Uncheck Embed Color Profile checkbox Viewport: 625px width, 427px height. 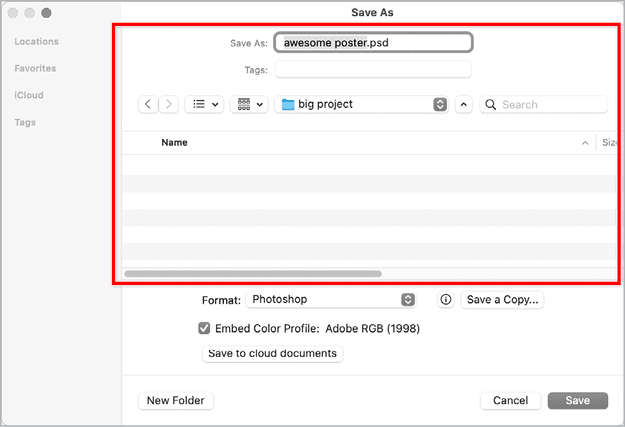click(x=204, y=328)
